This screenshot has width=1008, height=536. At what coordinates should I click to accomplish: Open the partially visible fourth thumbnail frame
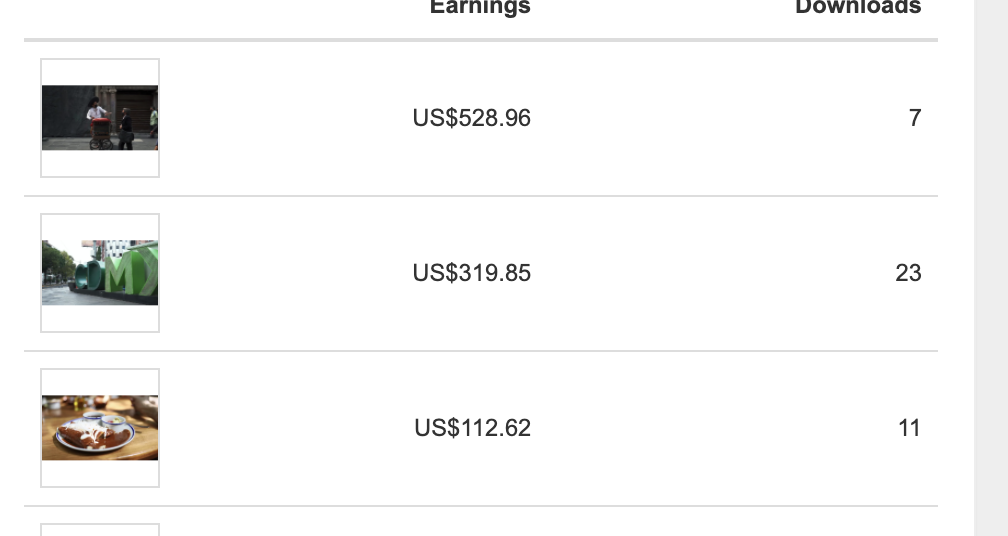(100, 530)
